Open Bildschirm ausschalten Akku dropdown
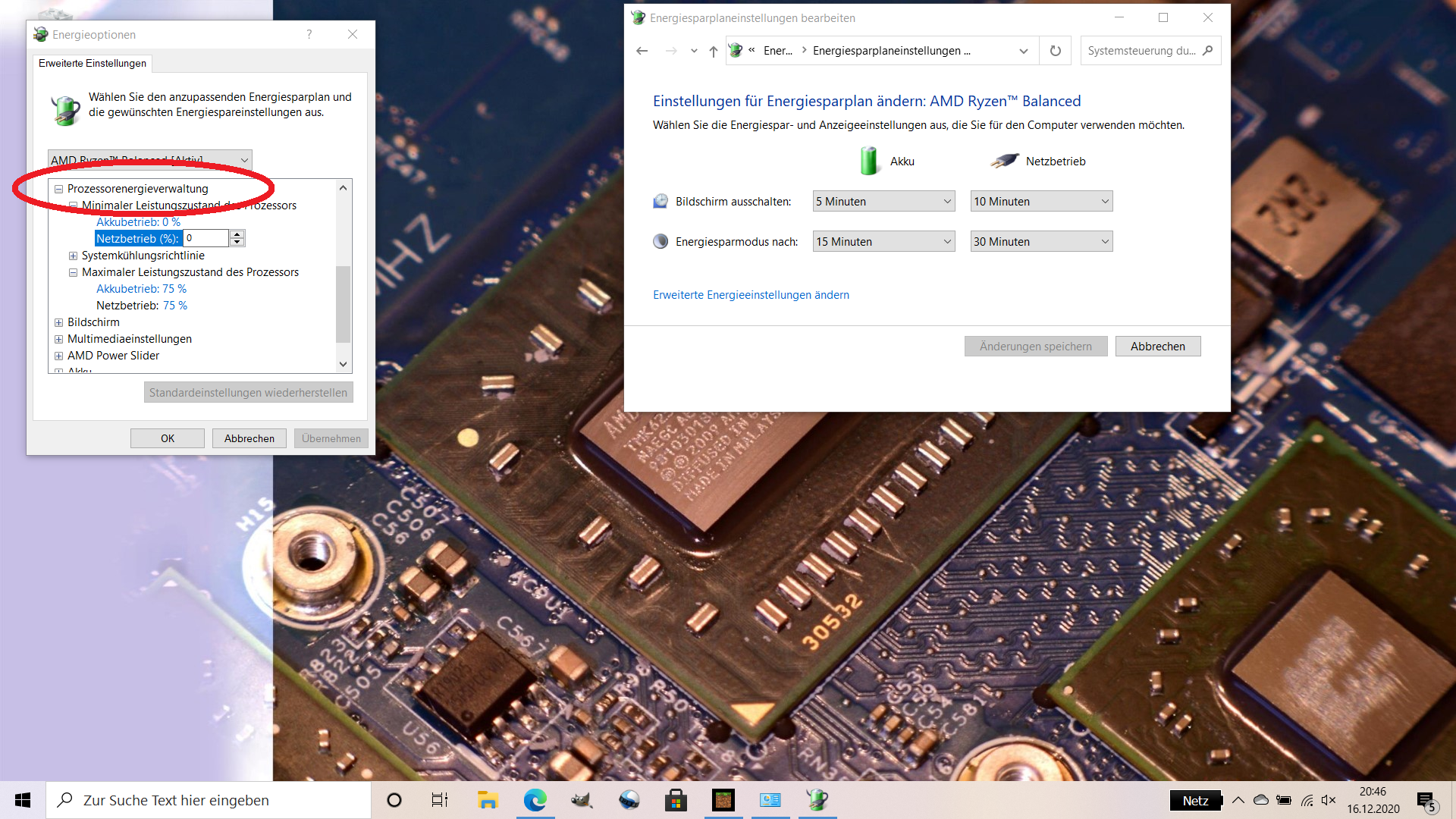This screenshot has width=1456, height=819. point(883,202)
